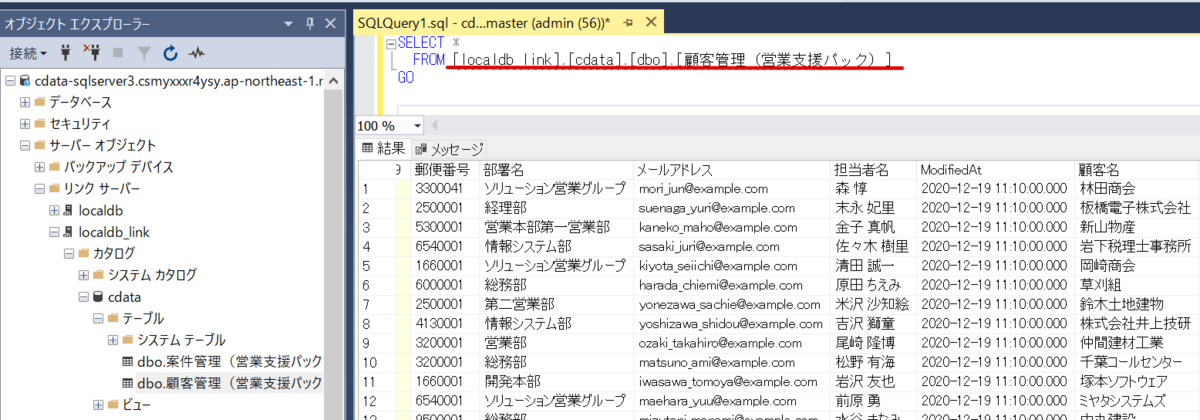Click the 郵便番号 column header
1200x420 pixels.
pos(444,170)
